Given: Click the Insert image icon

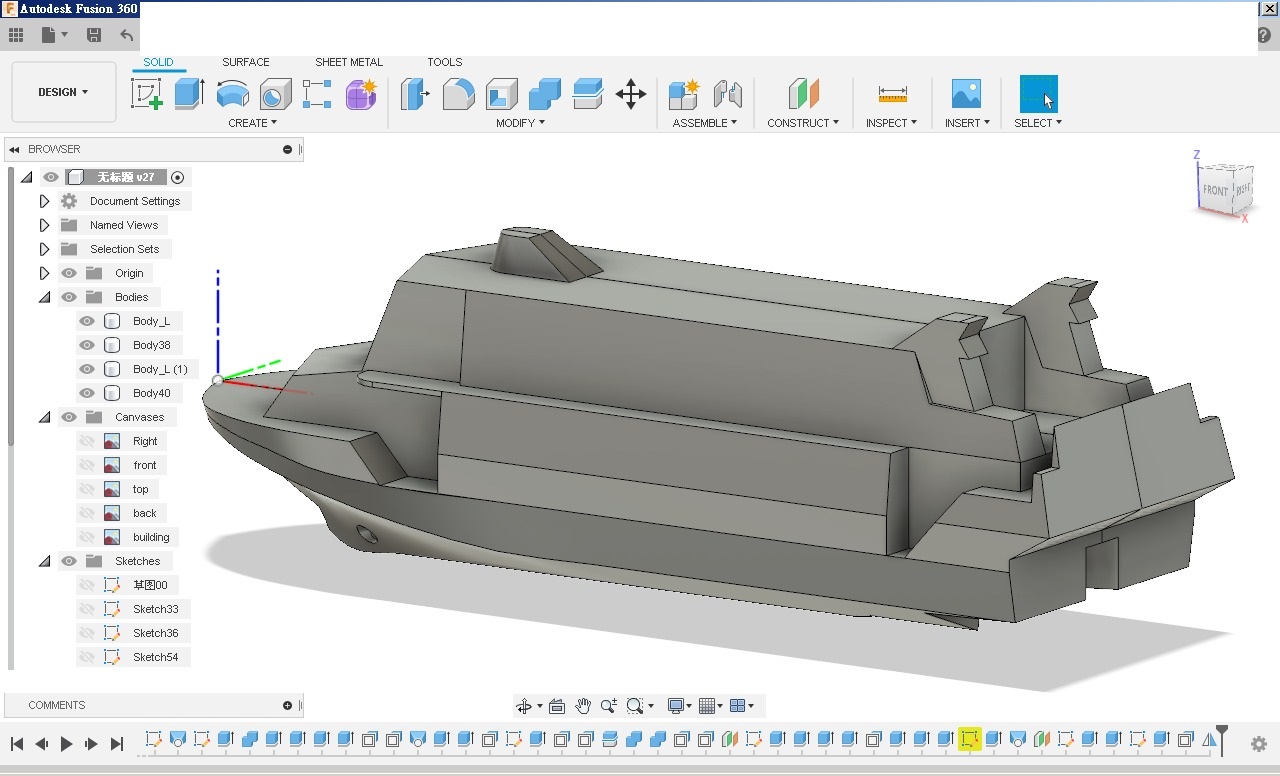Looking at the screenshot, I should pos(966,94).
